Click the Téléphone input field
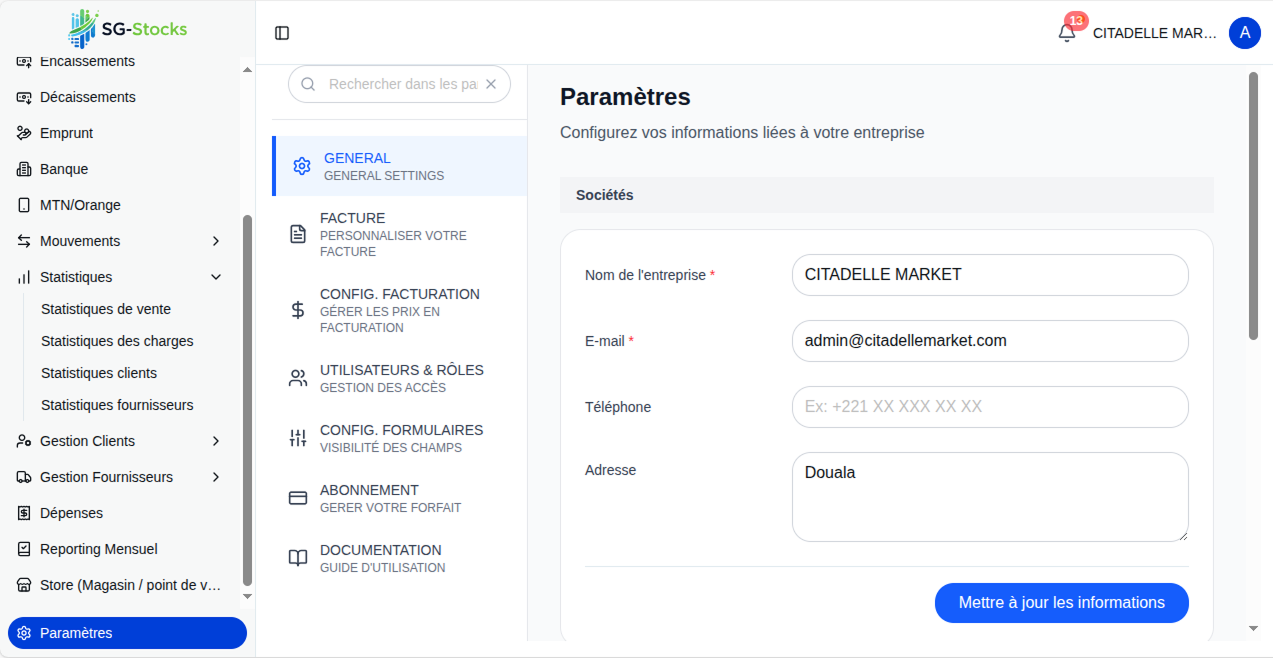Viewport: 1273px width, 658px height. (990, 407)
